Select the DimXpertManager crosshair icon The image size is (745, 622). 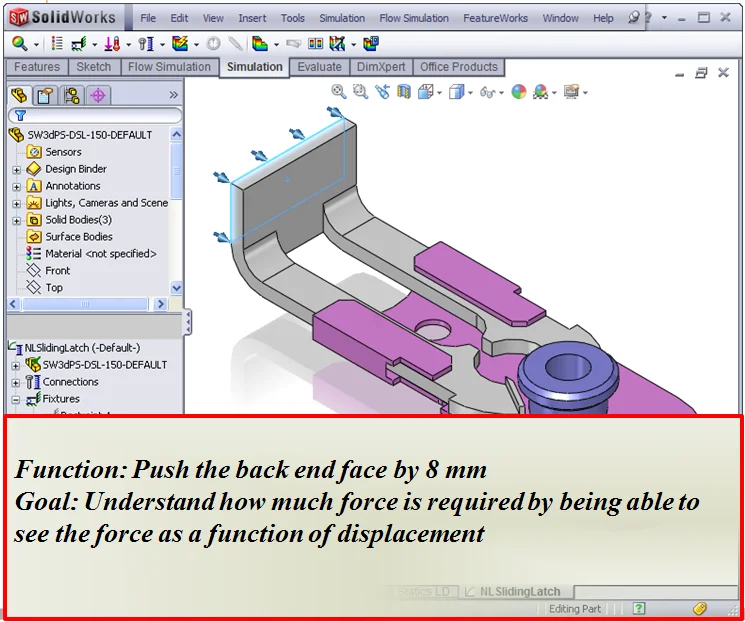[97, 95]
